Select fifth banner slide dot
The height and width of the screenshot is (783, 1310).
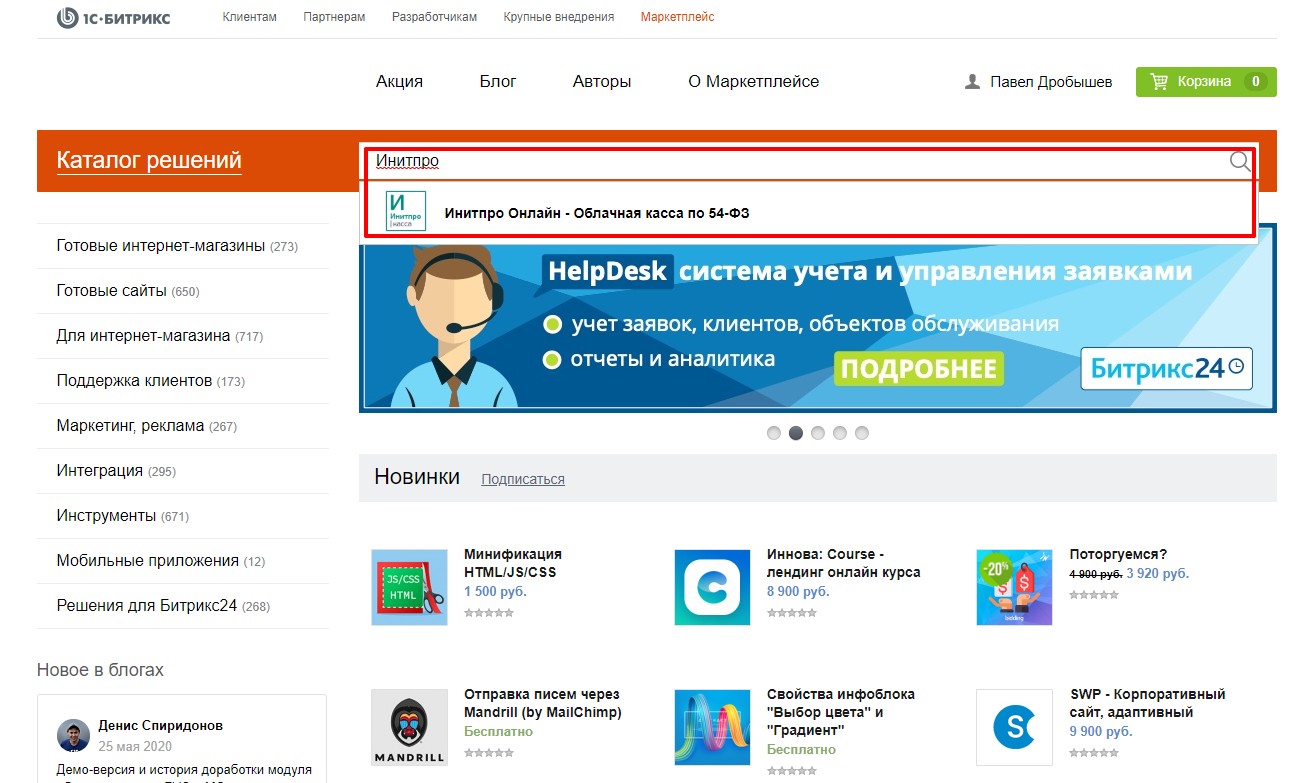click(862, 433)
